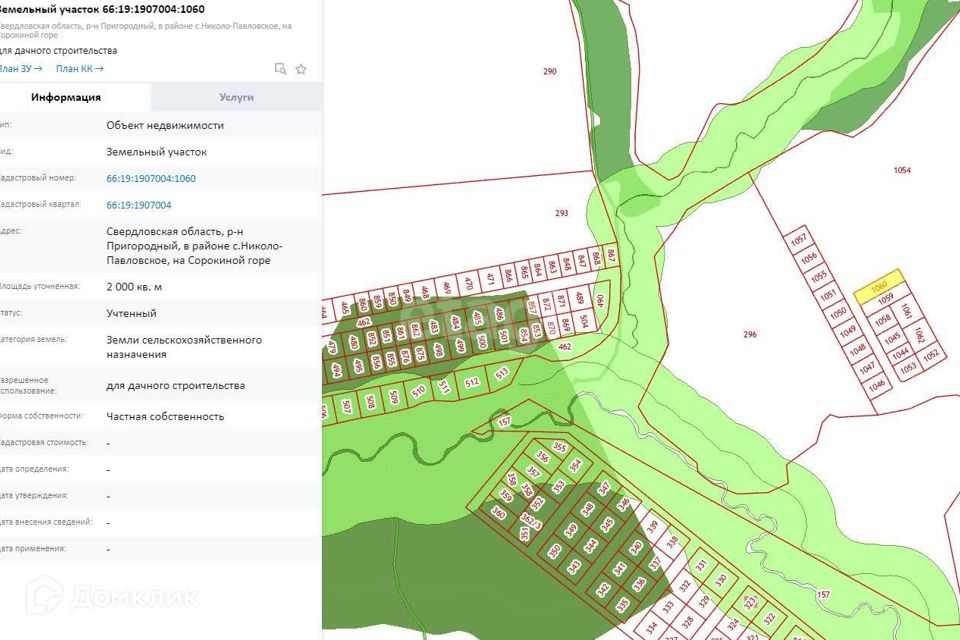The image size is (960, 640).
Task: Select the Информация tab
Action: (x=66, y=97)
